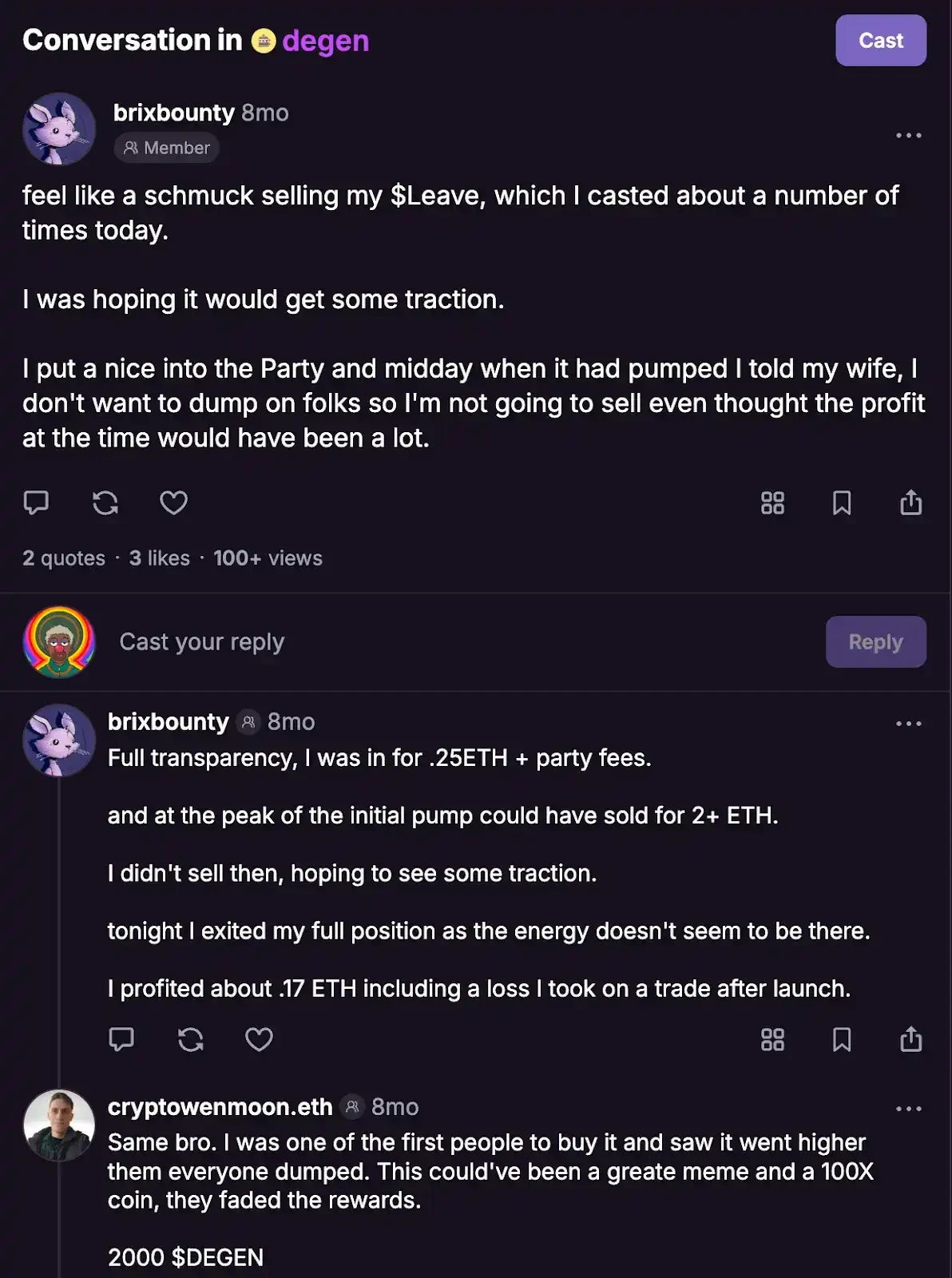Viewport: 952px width, 1278px height.
Task: Click the purple Cast button
Action: [880, 41]
